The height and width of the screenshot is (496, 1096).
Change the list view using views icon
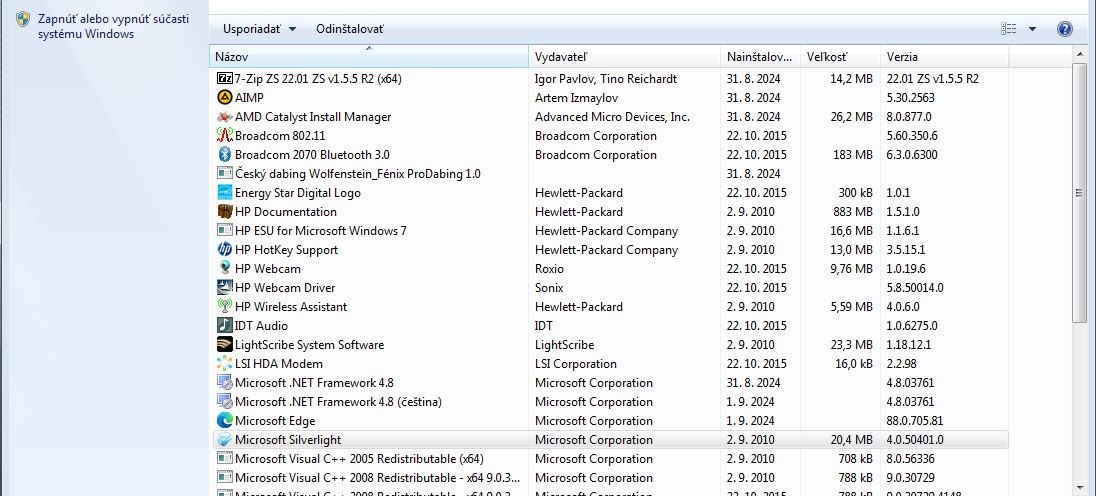click(1009, 29)
